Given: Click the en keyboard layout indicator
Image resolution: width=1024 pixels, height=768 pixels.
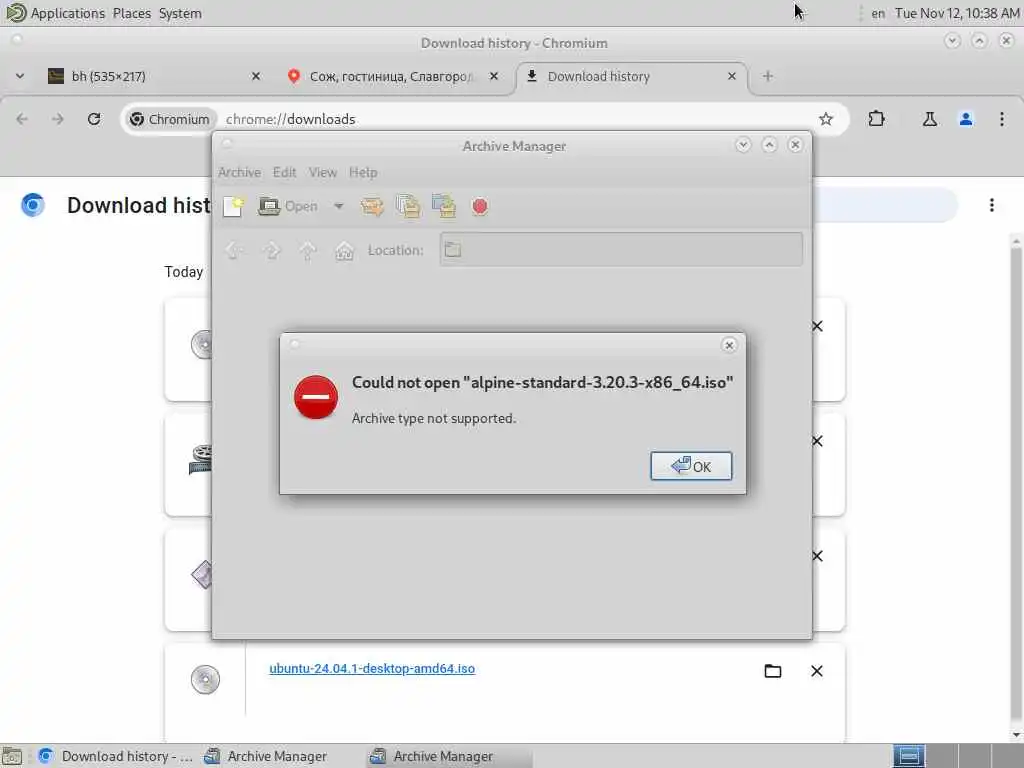Looking at the screenshot, I should point(878,13).
